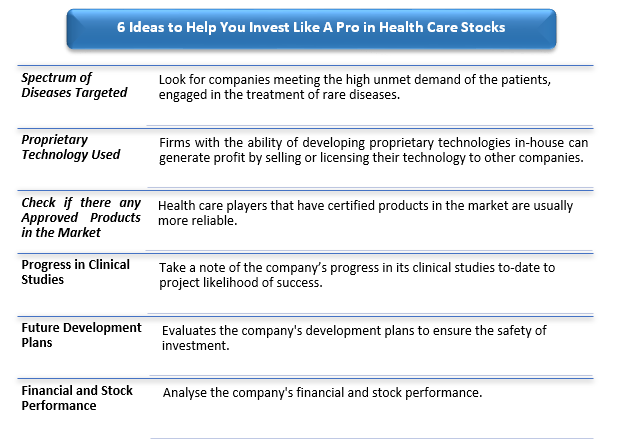
Task: Click the development plans safety description
Action: coord(354,338)
